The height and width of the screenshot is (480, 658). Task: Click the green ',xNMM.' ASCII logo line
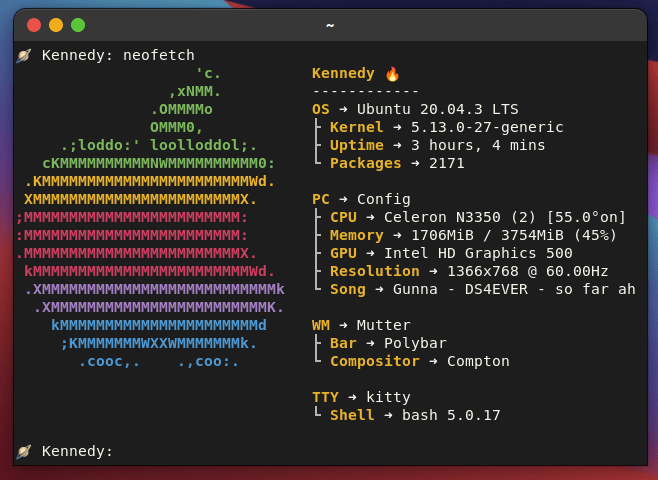click(195, 91)
